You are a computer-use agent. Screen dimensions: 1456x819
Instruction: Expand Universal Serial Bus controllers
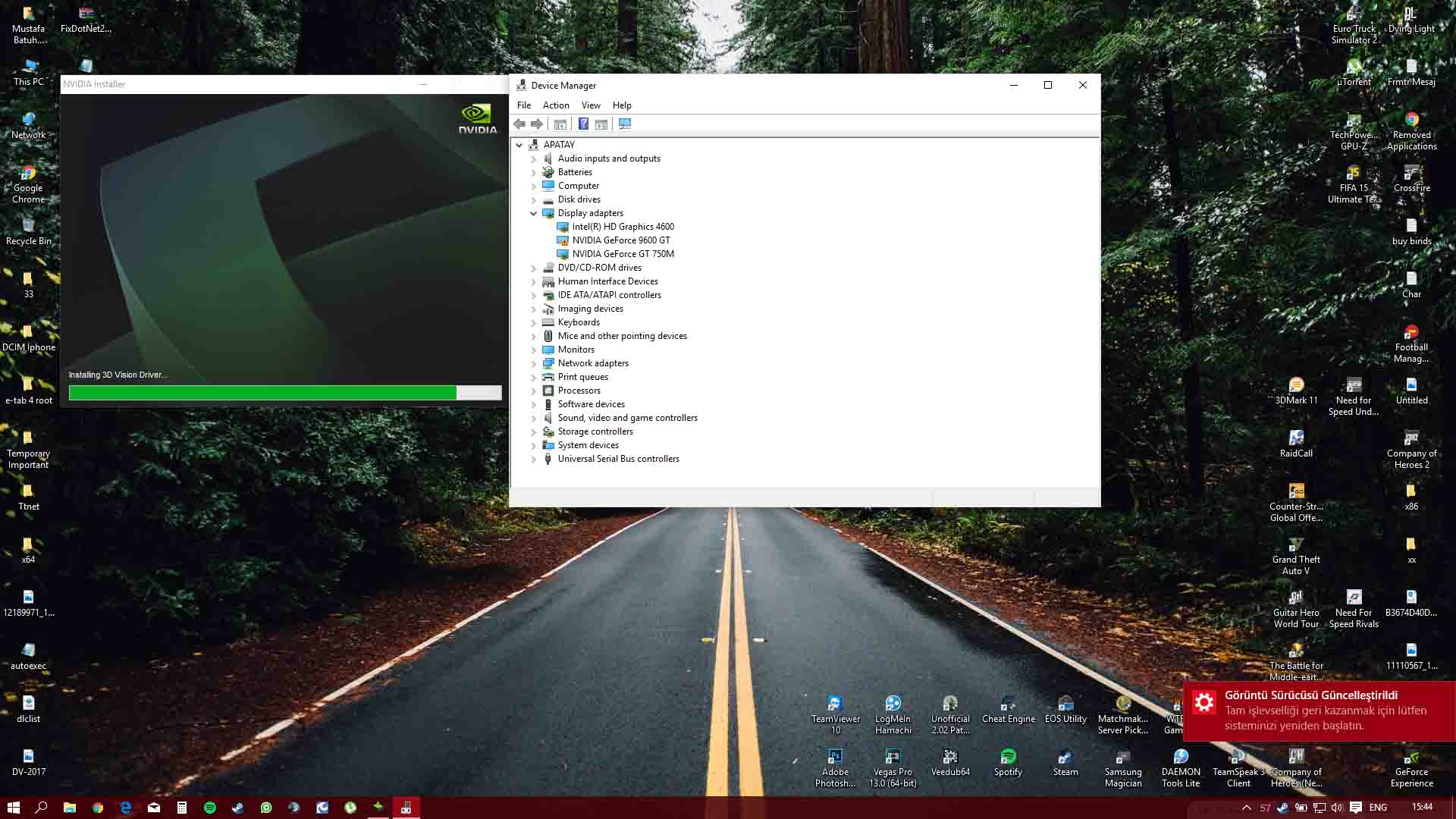[534, 460]
